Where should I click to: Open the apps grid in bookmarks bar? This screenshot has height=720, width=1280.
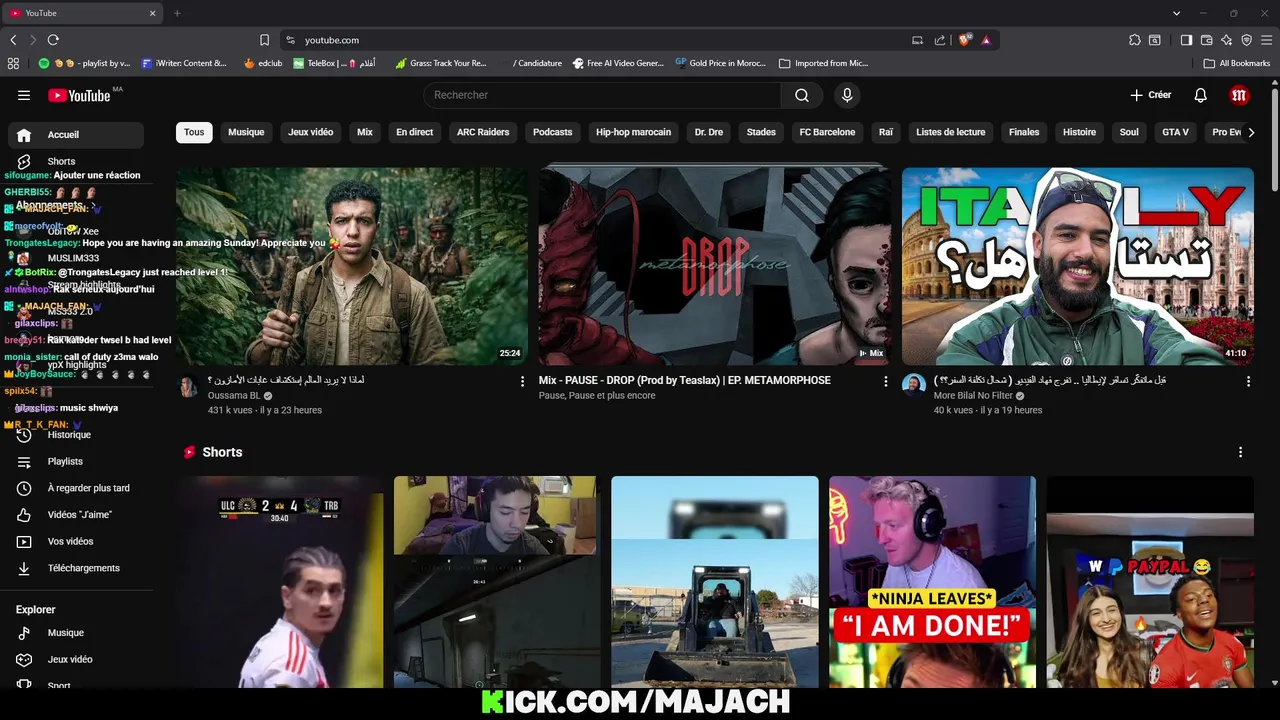(13, 63)
